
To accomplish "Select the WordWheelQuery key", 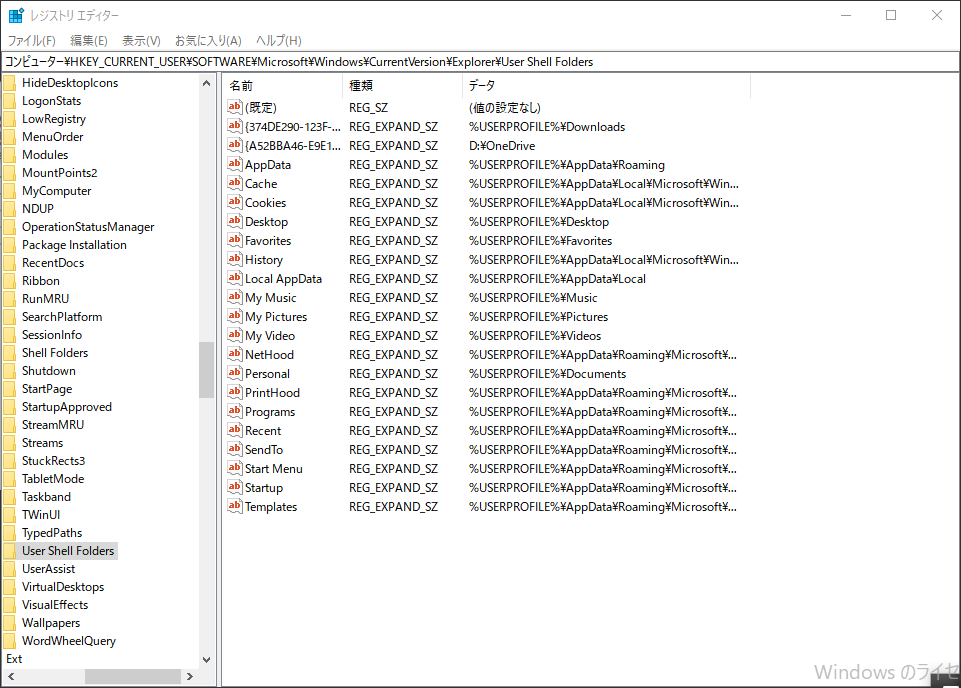I will (69, 641).
